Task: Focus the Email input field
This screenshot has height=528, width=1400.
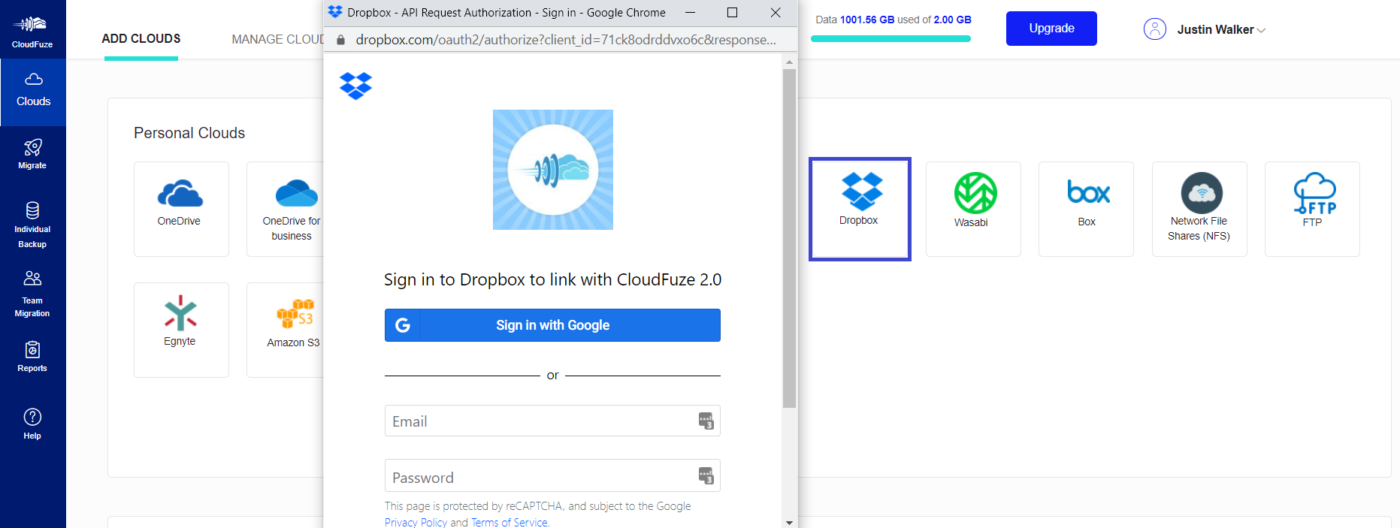Action: pyautogui.click(x=553, y=421)
